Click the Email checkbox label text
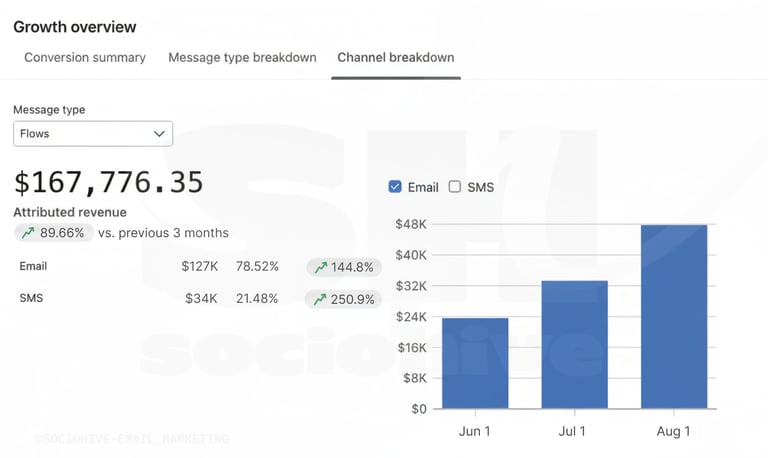This screenshot has height=458, width=768. [x=423, y=187]
